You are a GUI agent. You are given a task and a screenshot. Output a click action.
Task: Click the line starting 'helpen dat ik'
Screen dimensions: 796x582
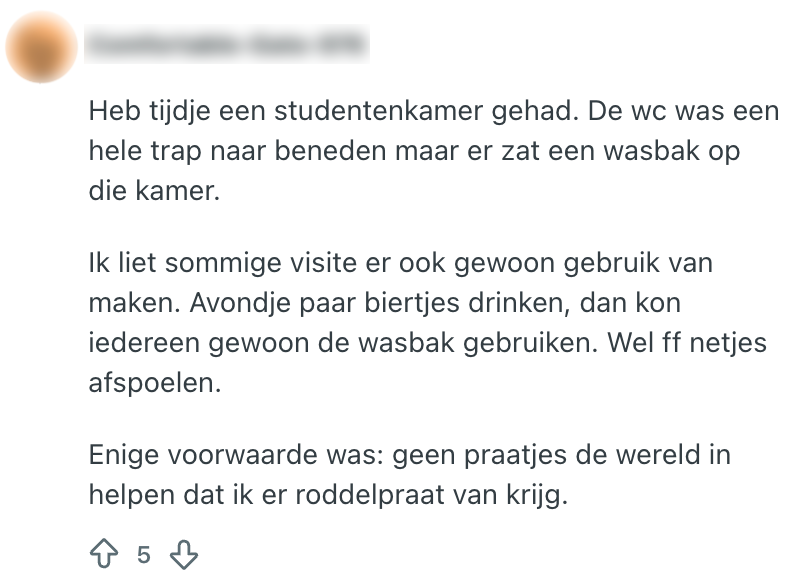coord(328,493)
